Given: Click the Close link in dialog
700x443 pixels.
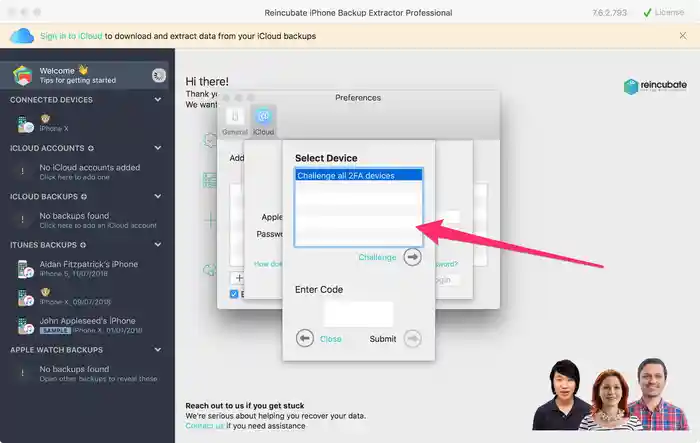Looking at the screenshot, I should pos(331,339).
